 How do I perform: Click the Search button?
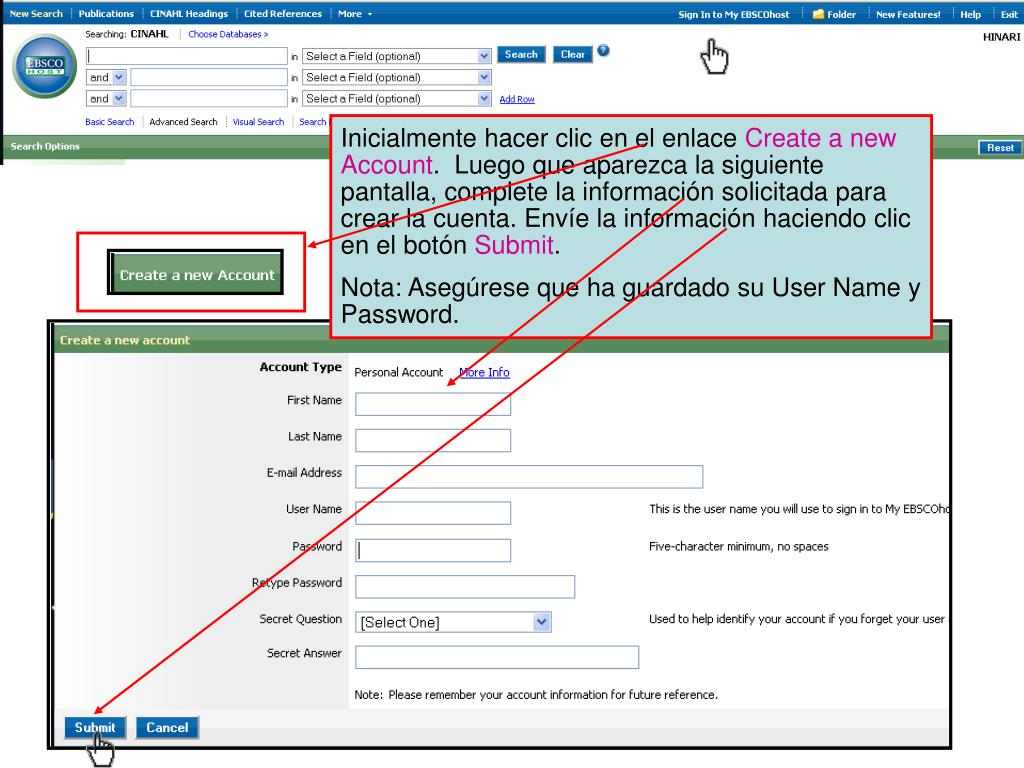tap(521, 55)
